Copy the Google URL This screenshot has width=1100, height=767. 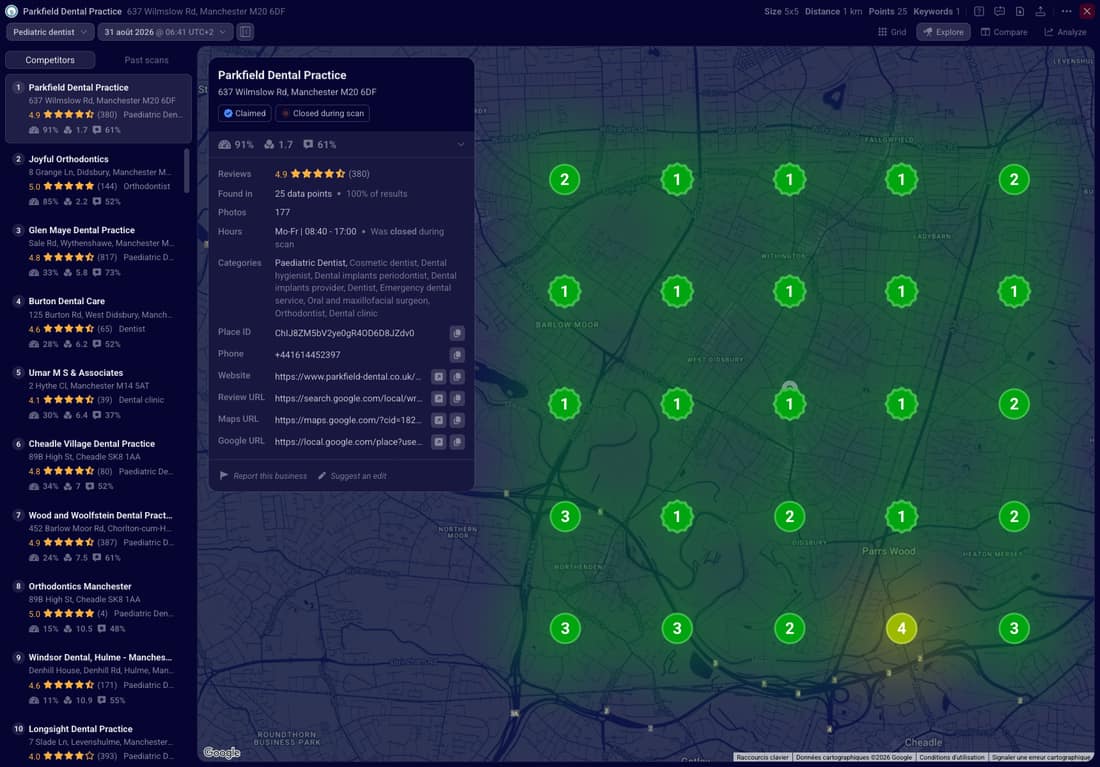pos(457,442)
